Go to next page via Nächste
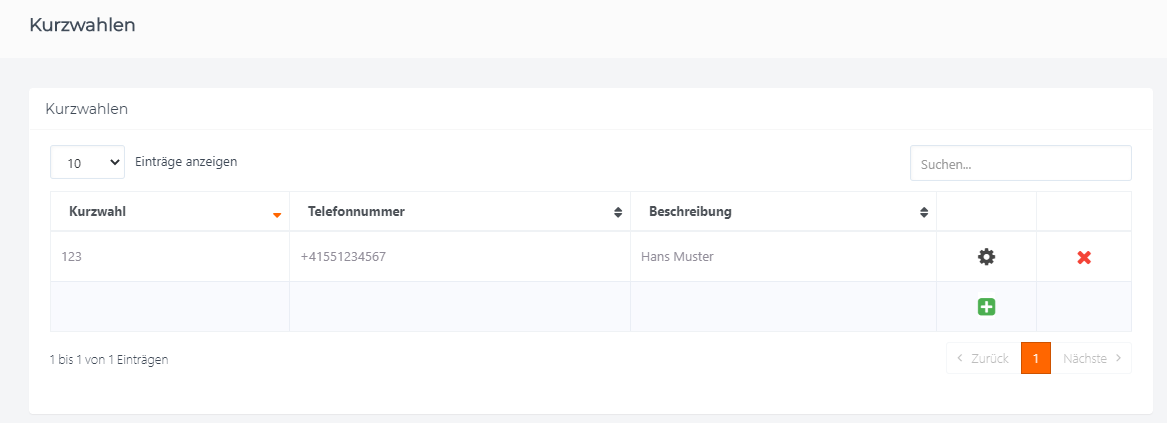This screenshot has height=423, width=1167. [1091, 358]
